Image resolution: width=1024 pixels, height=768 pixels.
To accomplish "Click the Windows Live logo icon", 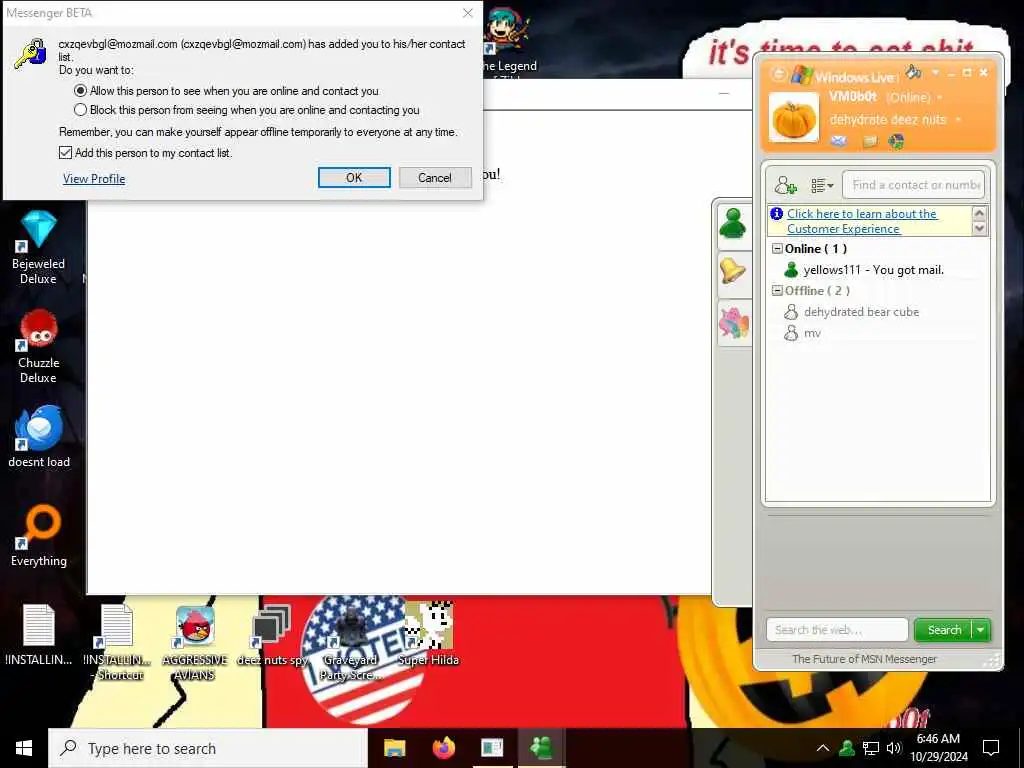I will pyautogui.click(x=802, y=74).
